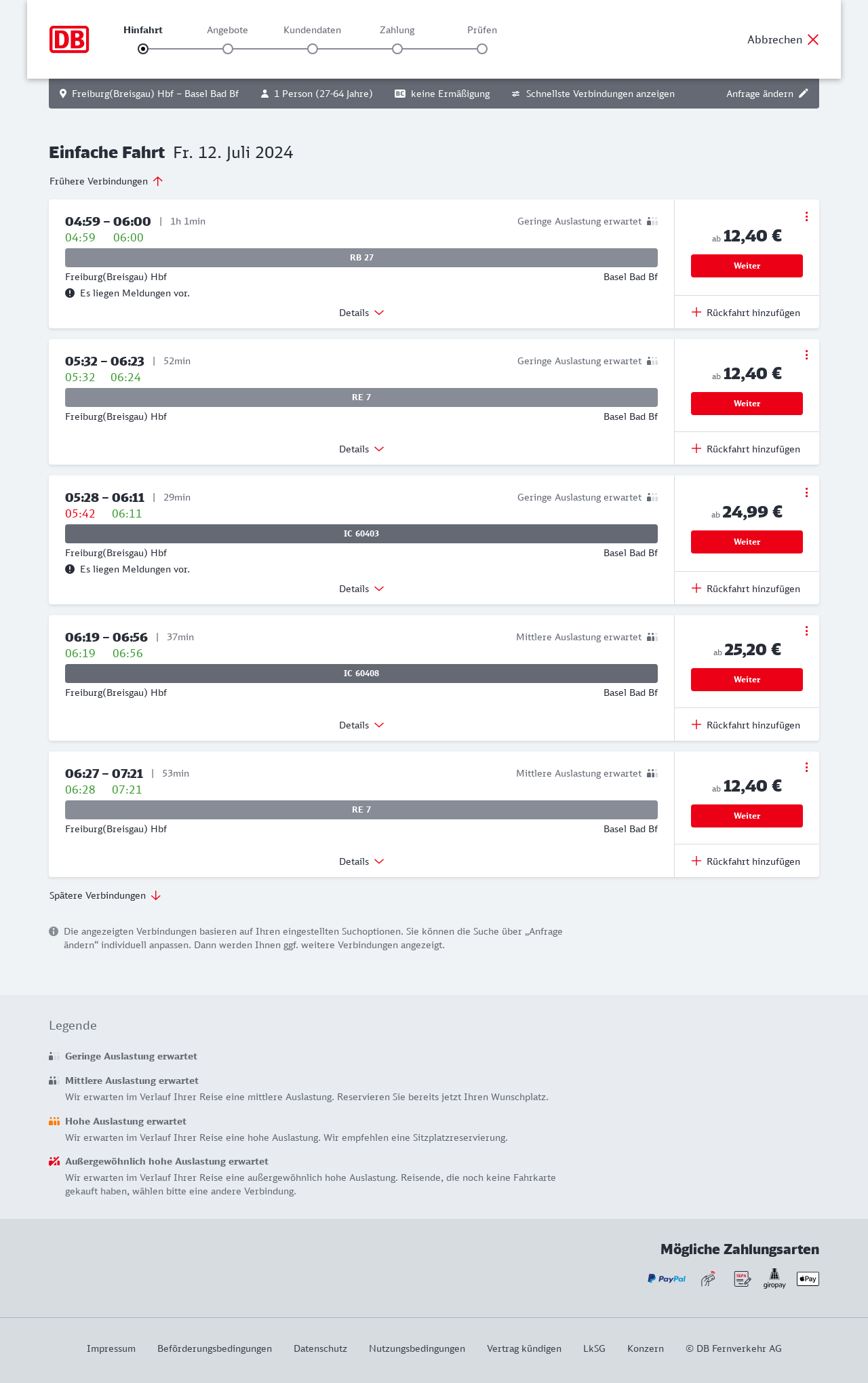Click the DB logo
This screenshot has height=1383, width=868.
click(69, 39)
